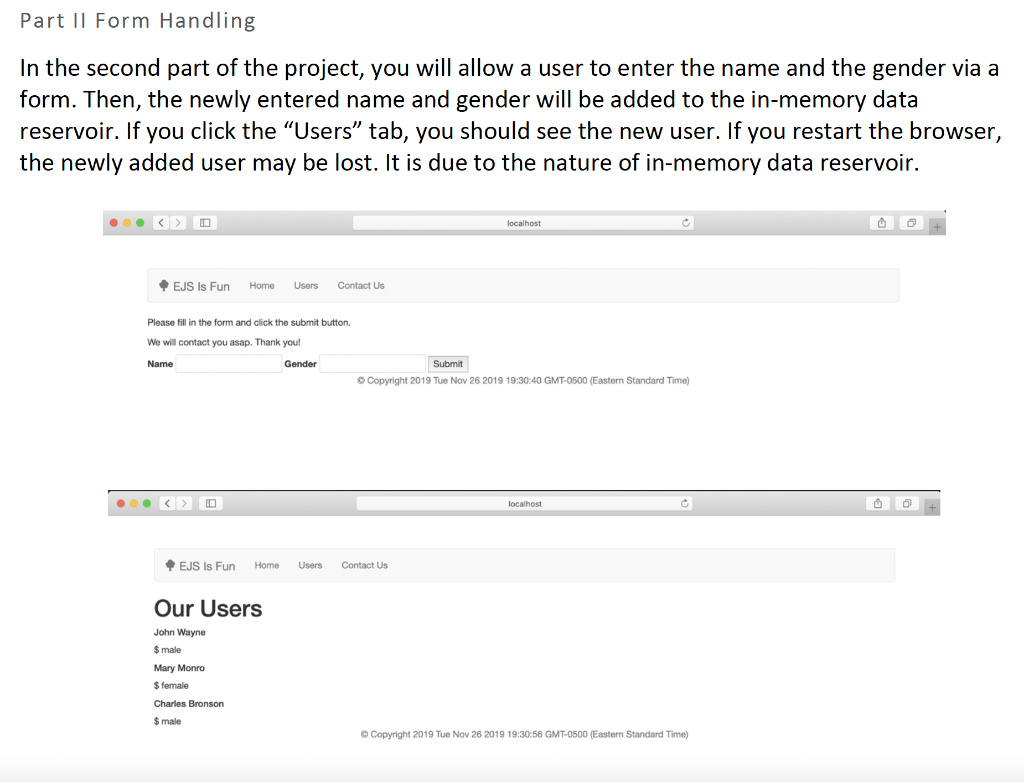Toggle the sidebar icon in the second window
1024x782 pixels.
tap(210, 503)
